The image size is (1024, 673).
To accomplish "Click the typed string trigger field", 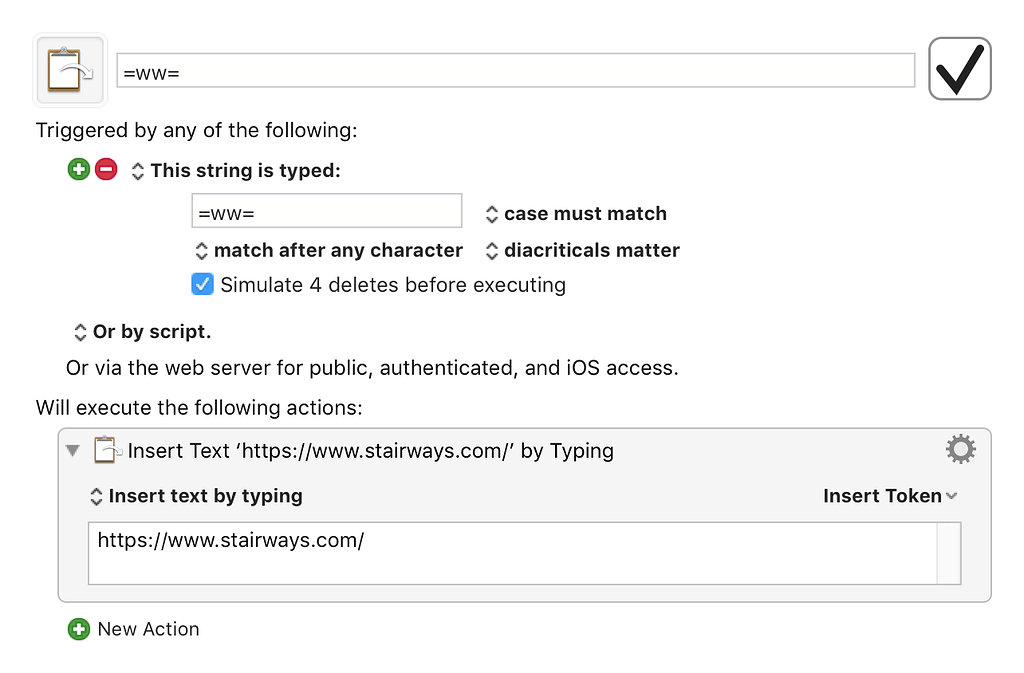I will [326, 212].
